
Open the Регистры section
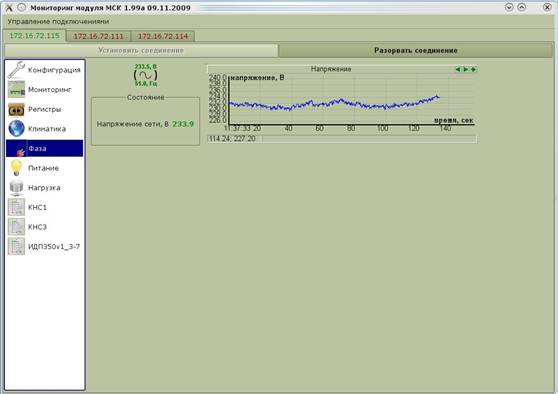[44, 109]
